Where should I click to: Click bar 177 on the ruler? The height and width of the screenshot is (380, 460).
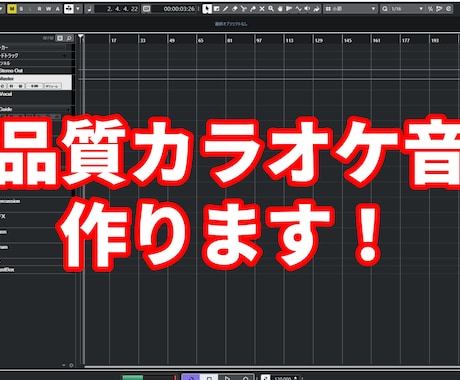click(406, 40)
